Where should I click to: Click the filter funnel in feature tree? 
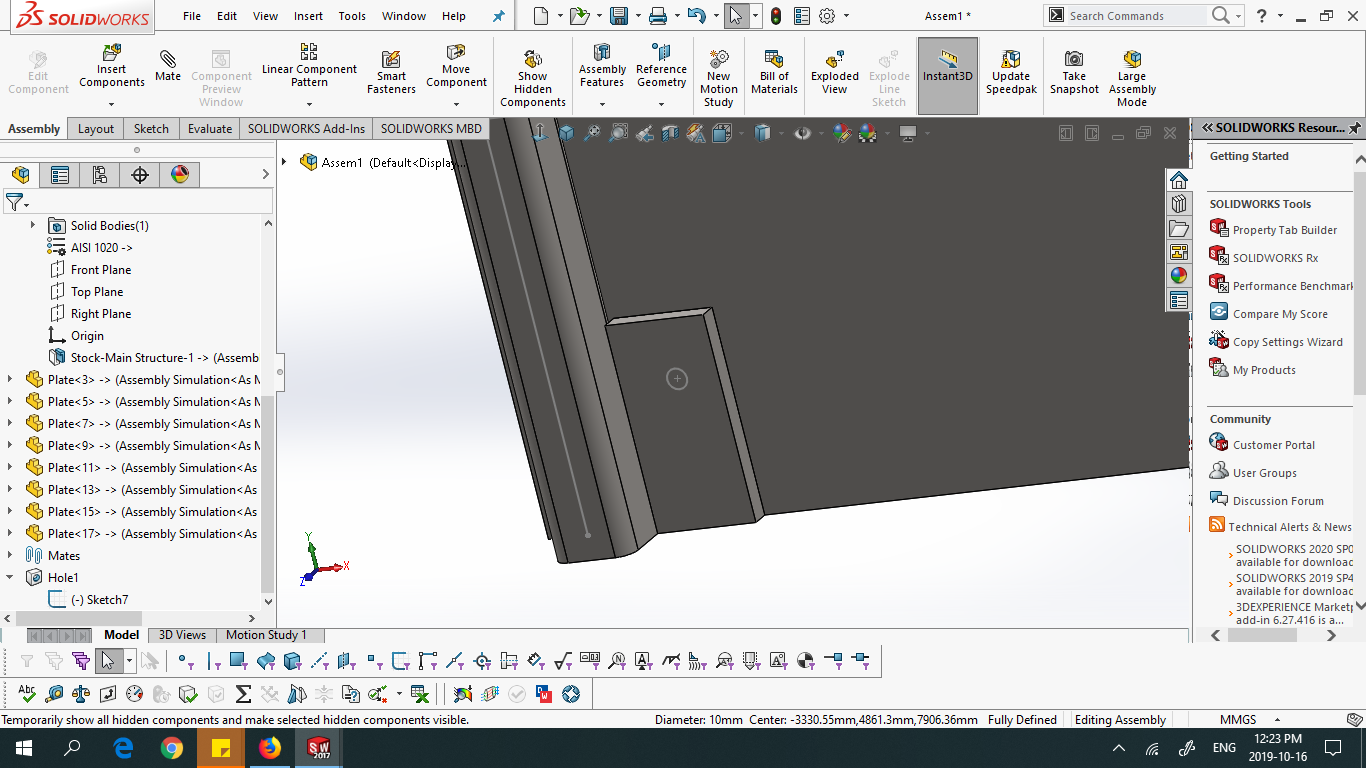[14, 202]
